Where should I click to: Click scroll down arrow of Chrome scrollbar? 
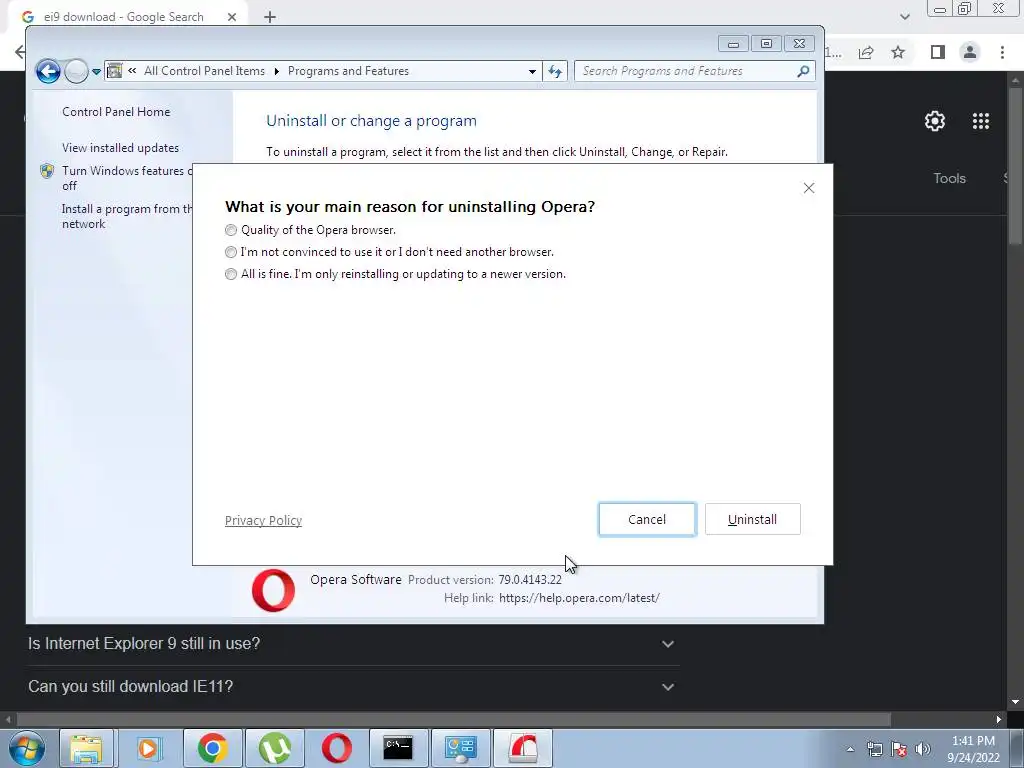1015,702
